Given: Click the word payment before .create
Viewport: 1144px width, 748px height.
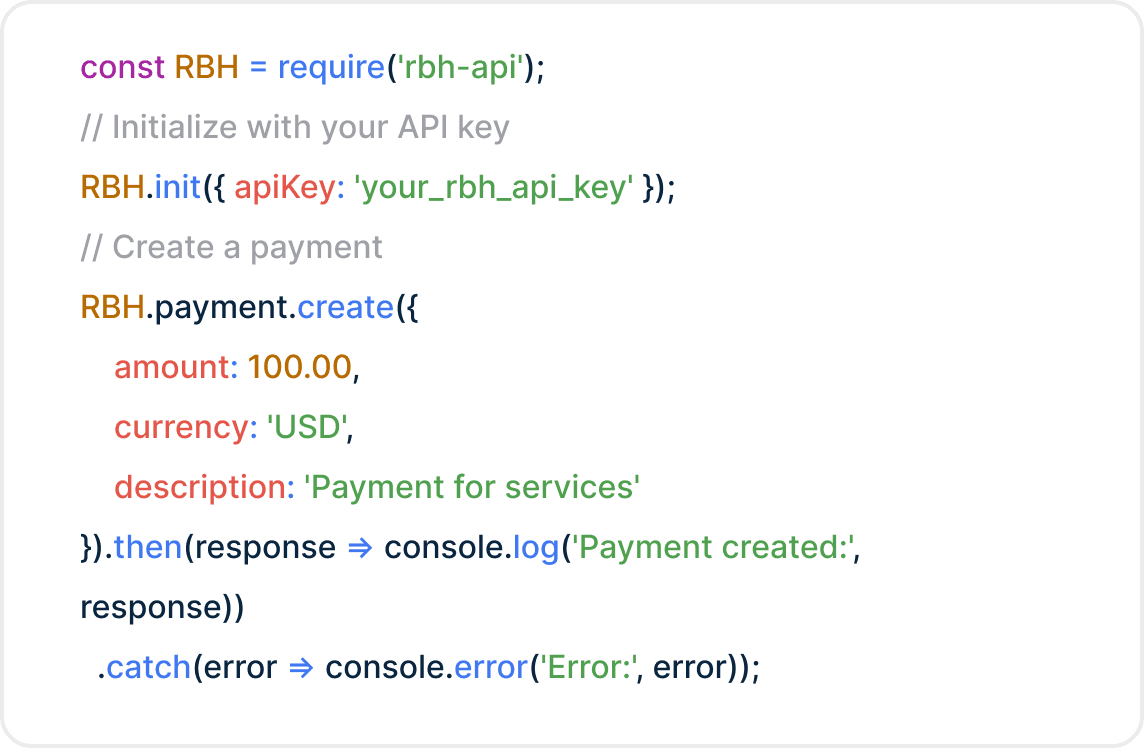Looking at the screenshot, I should click(223, 308).
